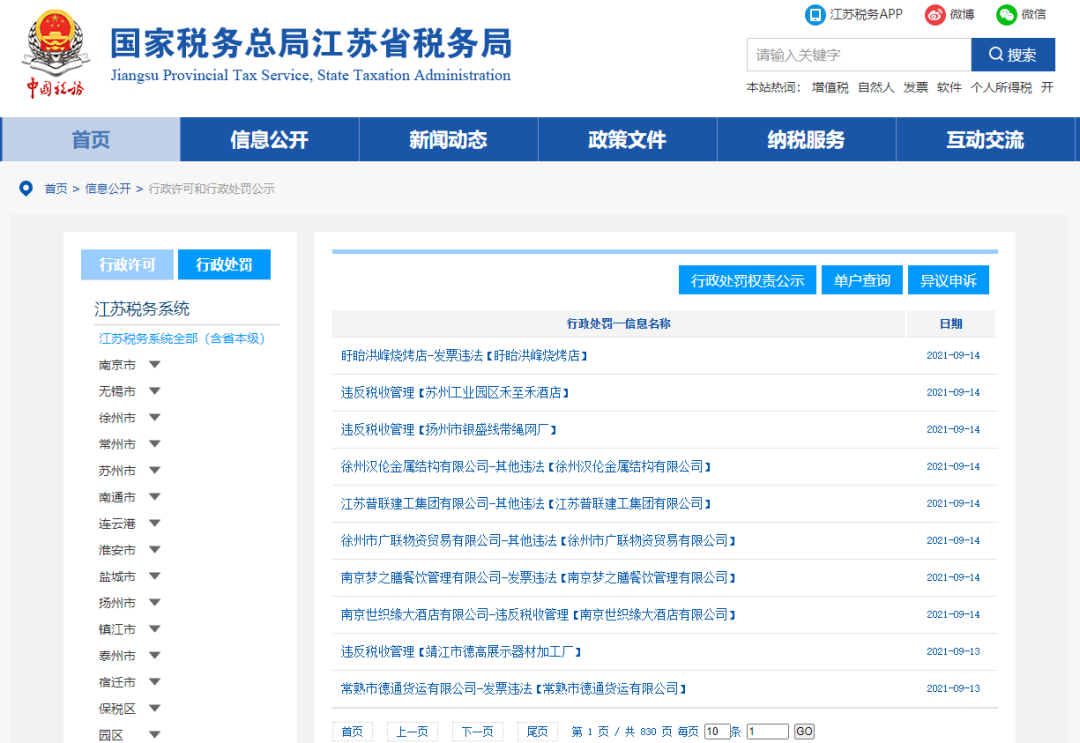Switch to the 行政许可 tab
The height and width of the screenshot is (743, 1080).
[127, 264]
